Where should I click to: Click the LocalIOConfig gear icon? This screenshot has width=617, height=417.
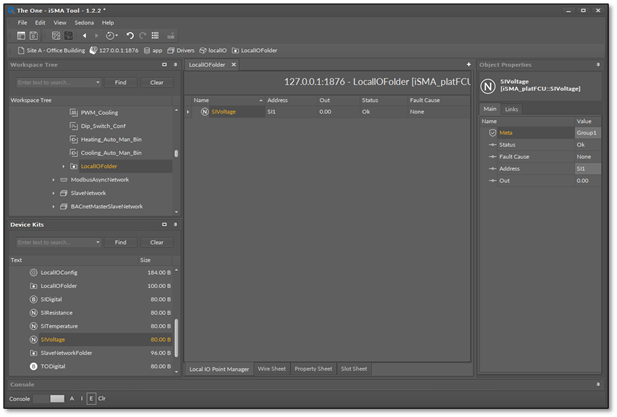33,272
